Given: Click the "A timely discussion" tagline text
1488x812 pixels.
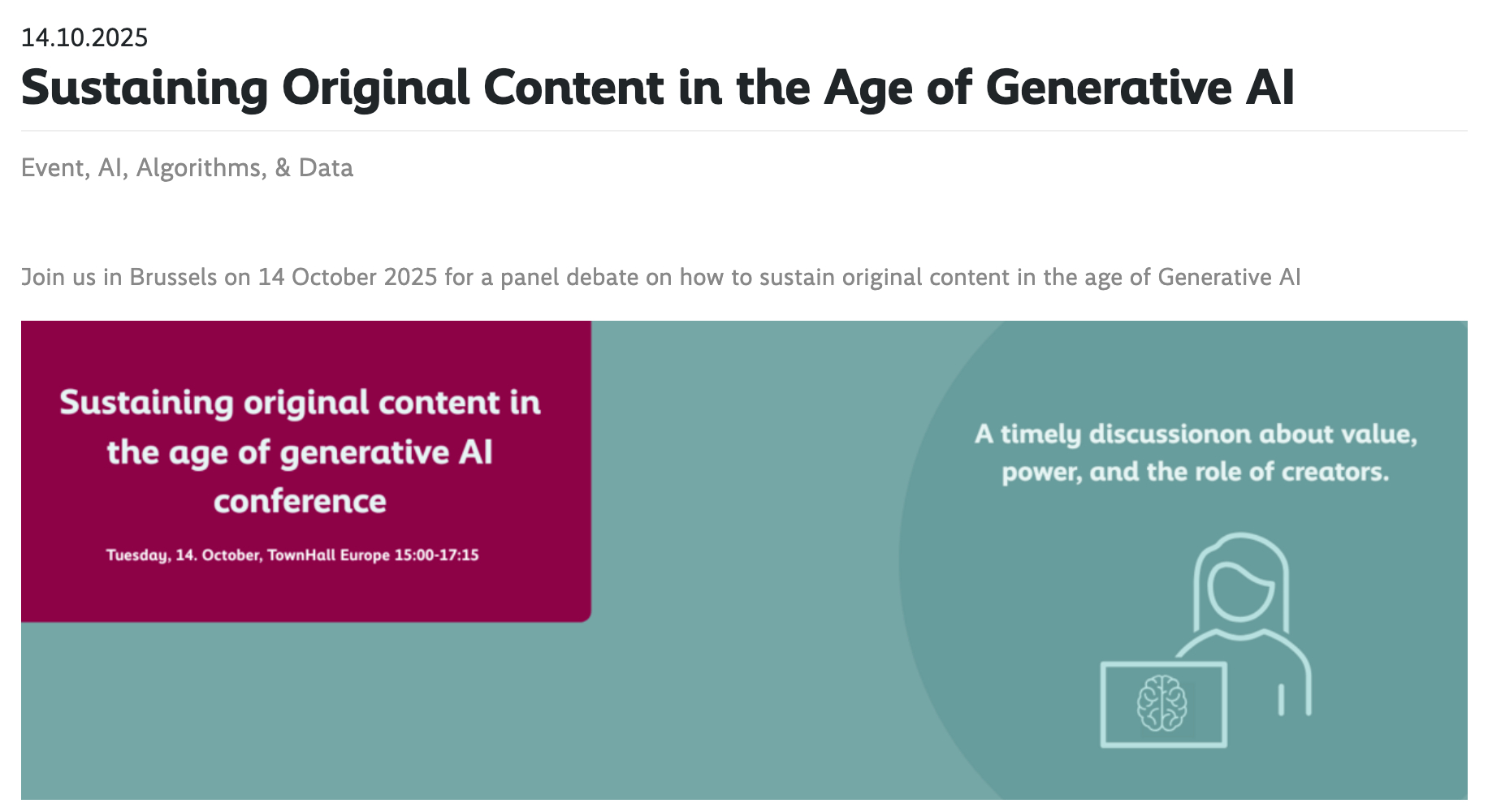Looking at the screenshot, I should coord(1196,434).
